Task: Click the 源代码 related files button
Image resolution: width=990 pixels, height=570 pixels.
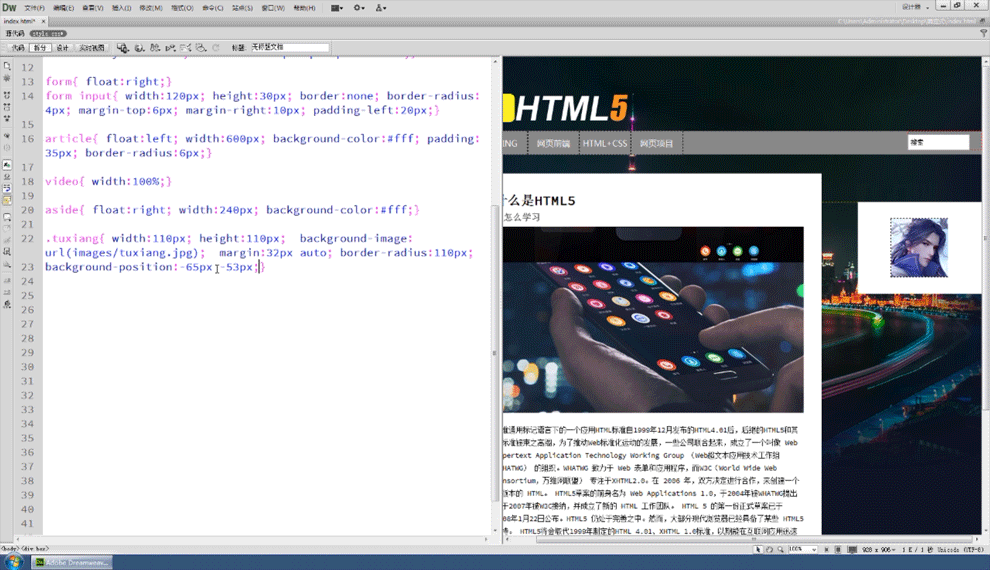Action: point(15,33)
